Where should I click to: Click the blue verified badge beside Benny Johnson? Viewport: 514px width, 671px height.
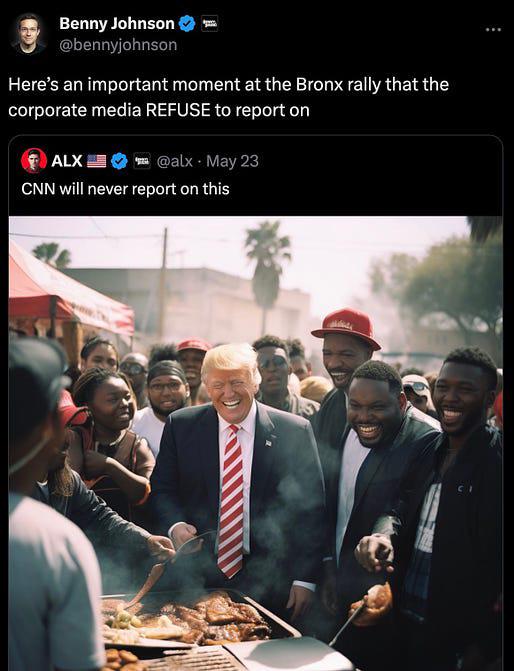click(x=187, y=23)
